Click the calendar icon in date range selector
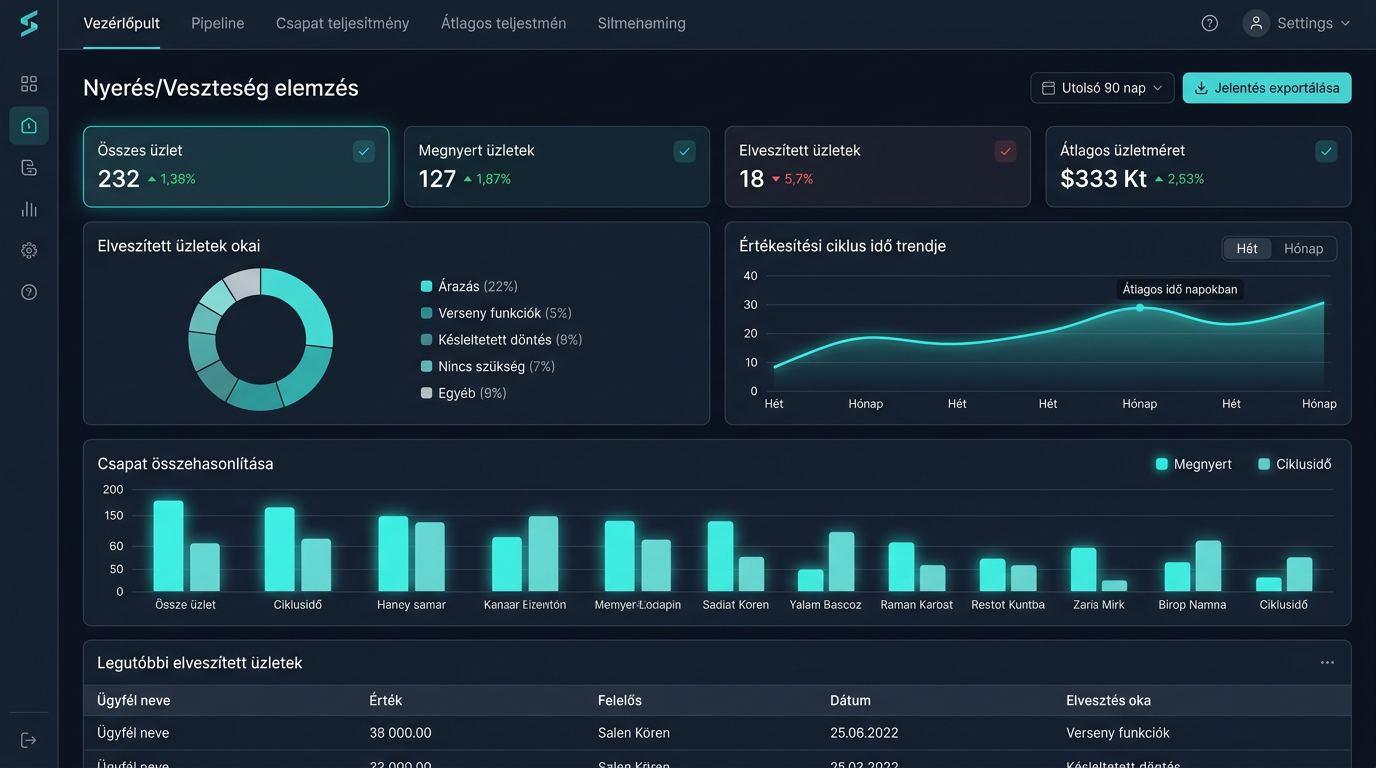 tap(1049, 88)
